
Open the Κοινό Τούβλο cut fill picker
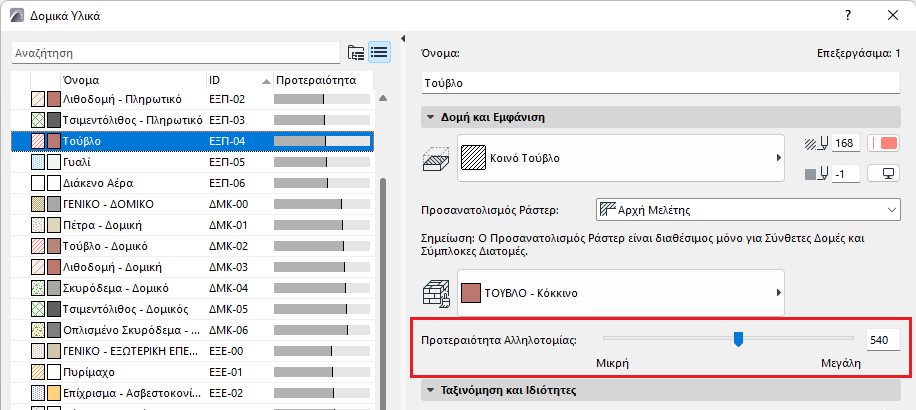620,158
